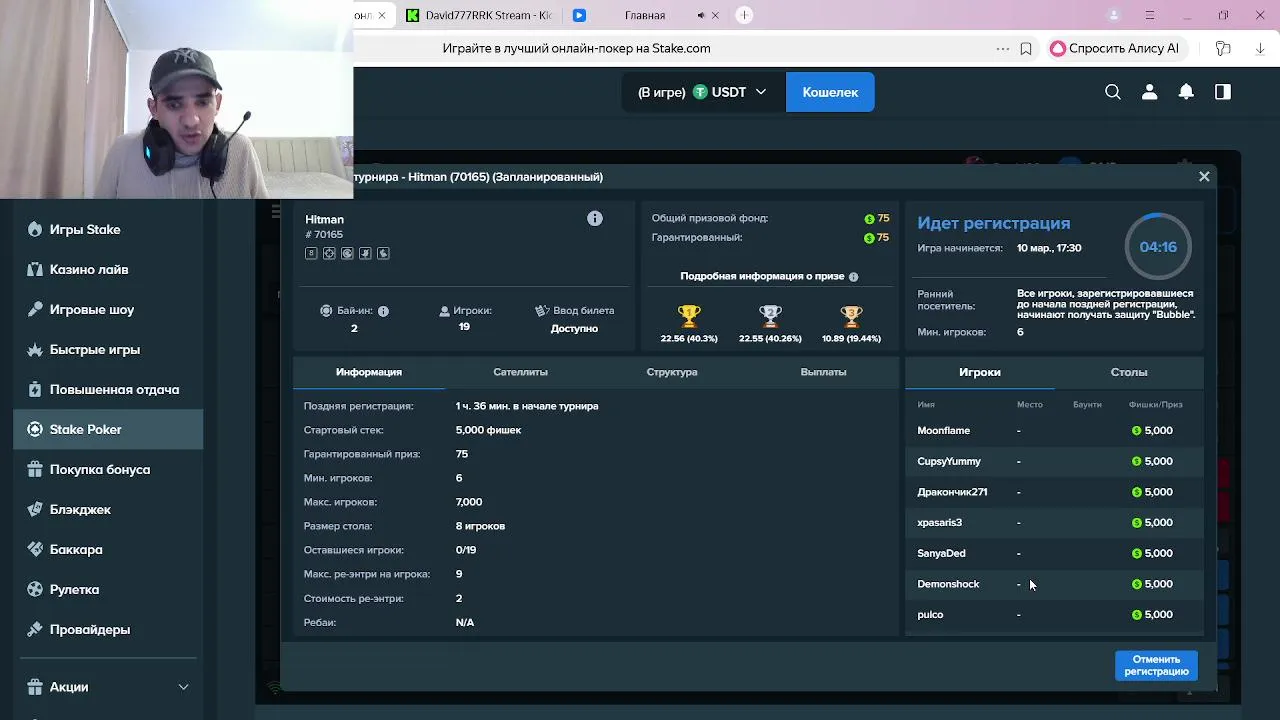1280x720 pixels.
Task: Switch to Информация tab
Action: tap(369, 372)
